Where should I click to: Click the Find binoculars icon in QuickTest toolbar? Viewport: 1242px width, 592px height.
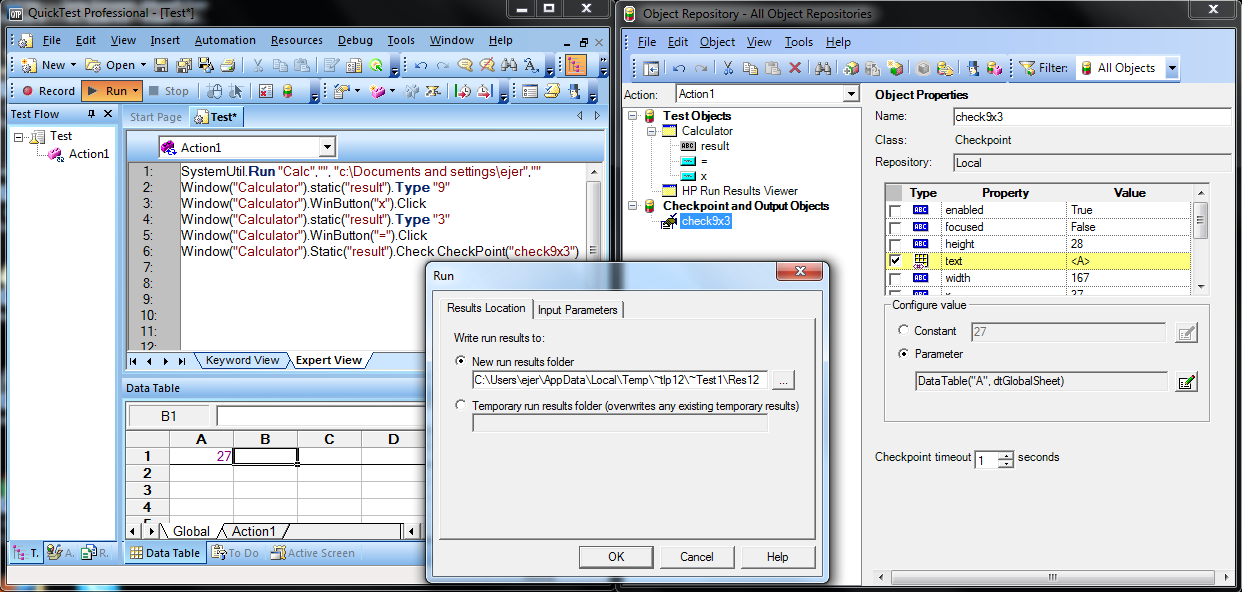509,65
